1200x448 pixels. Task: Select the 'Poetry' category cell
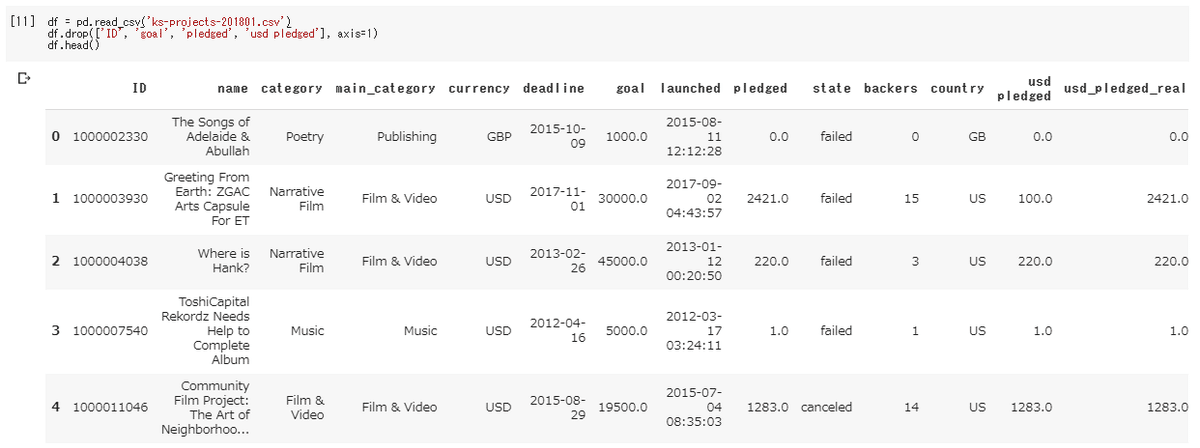[304, 137]
